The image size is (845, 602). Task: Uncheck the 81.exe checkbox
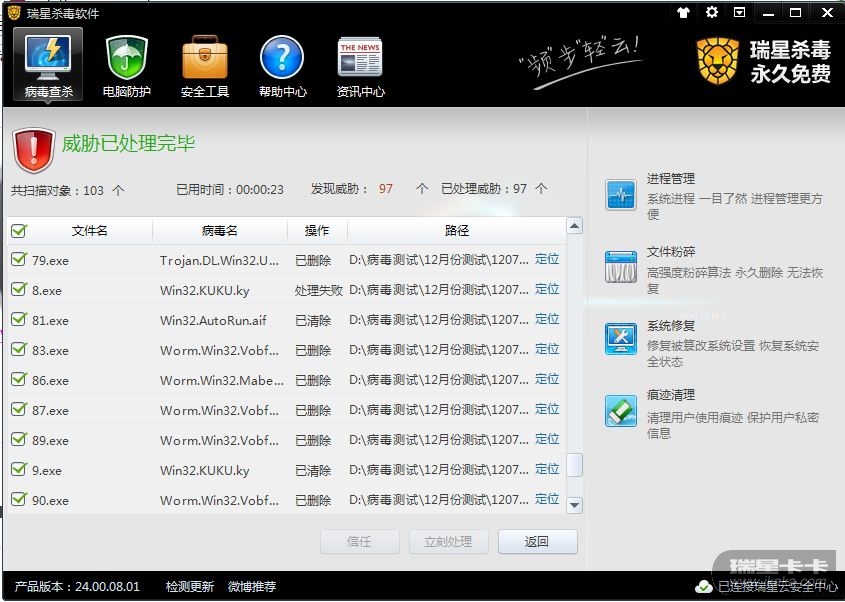19,319
